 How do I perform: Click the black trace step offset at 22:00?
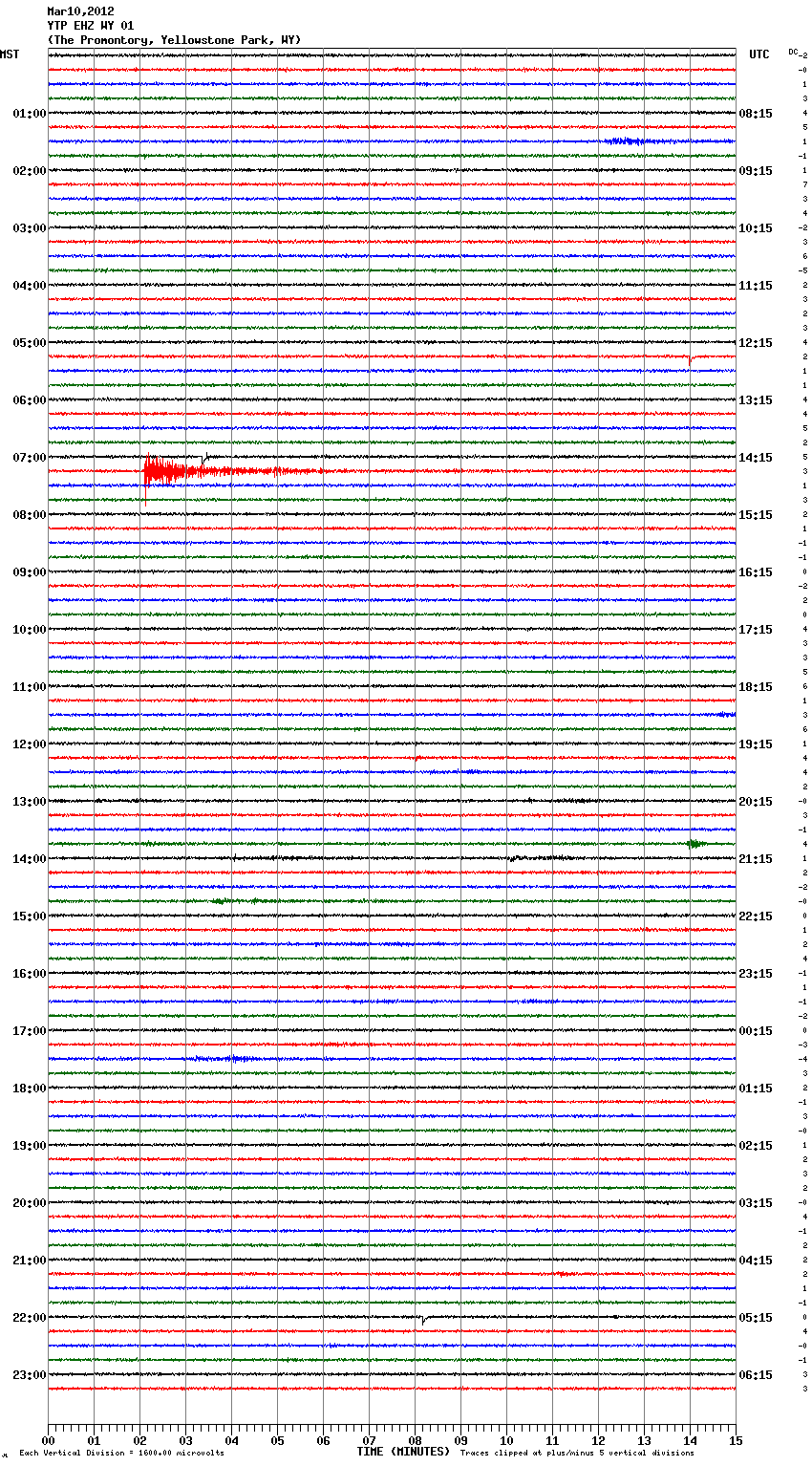click(x=422, y=1320)
